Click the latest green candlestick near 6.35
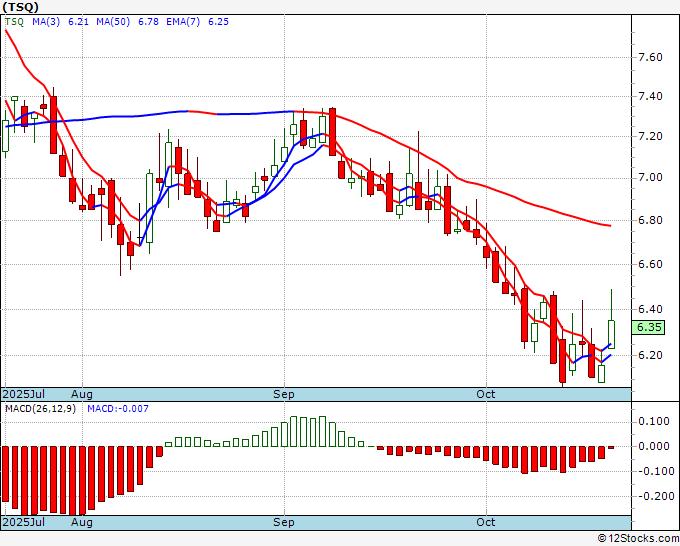680x546 pixels. coord(611,334)
